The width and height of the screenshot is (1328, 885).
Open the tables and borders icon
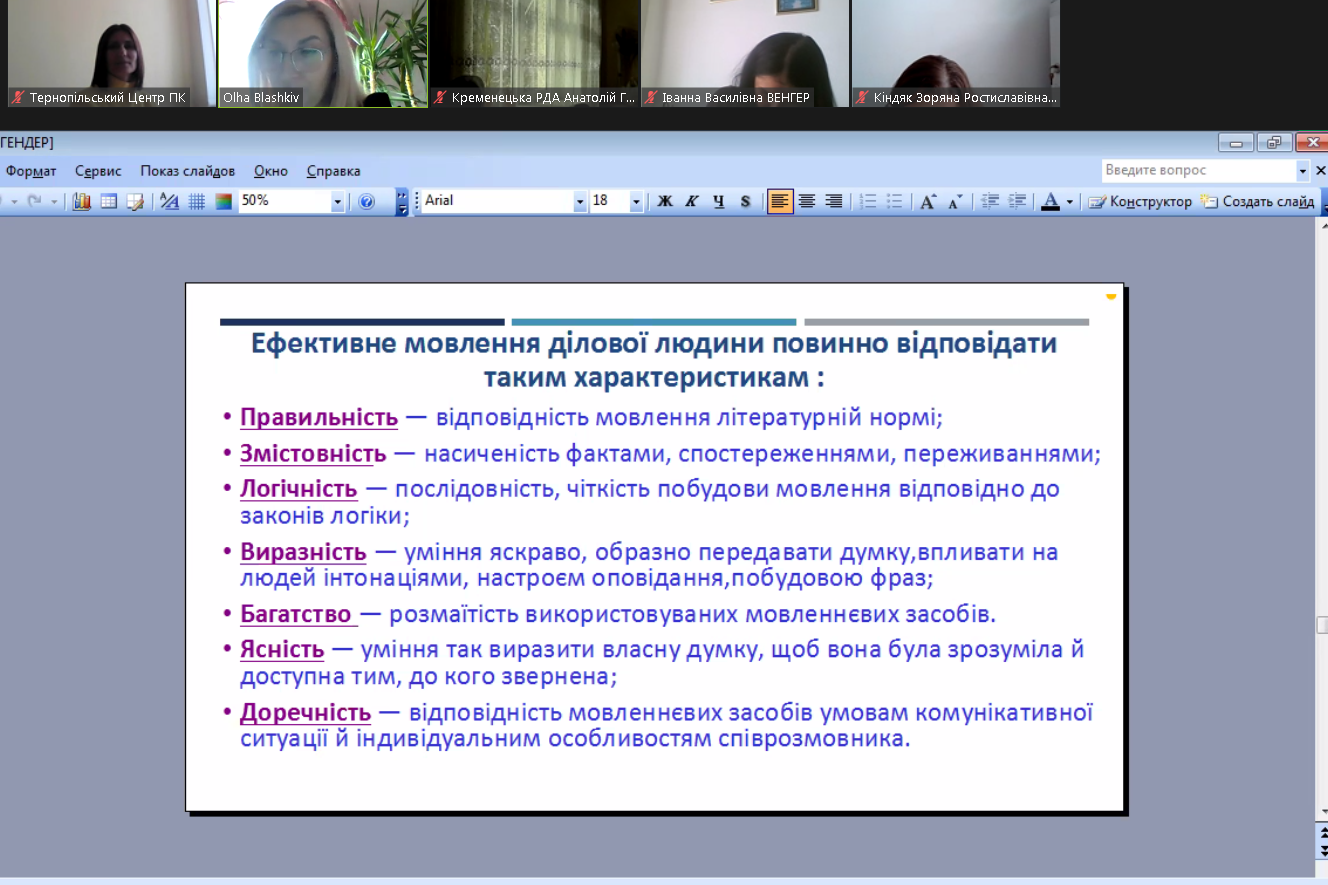[134, 201]
